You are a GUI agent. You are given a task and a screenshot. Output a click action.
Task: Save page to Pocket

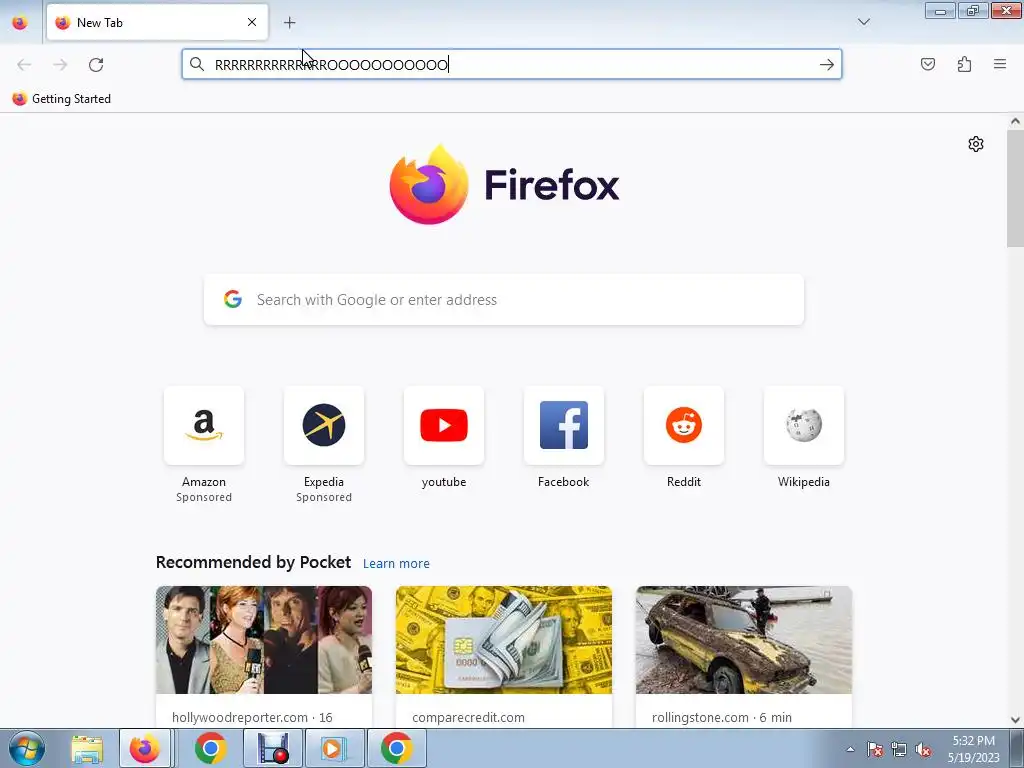click(x=927, y=64)
